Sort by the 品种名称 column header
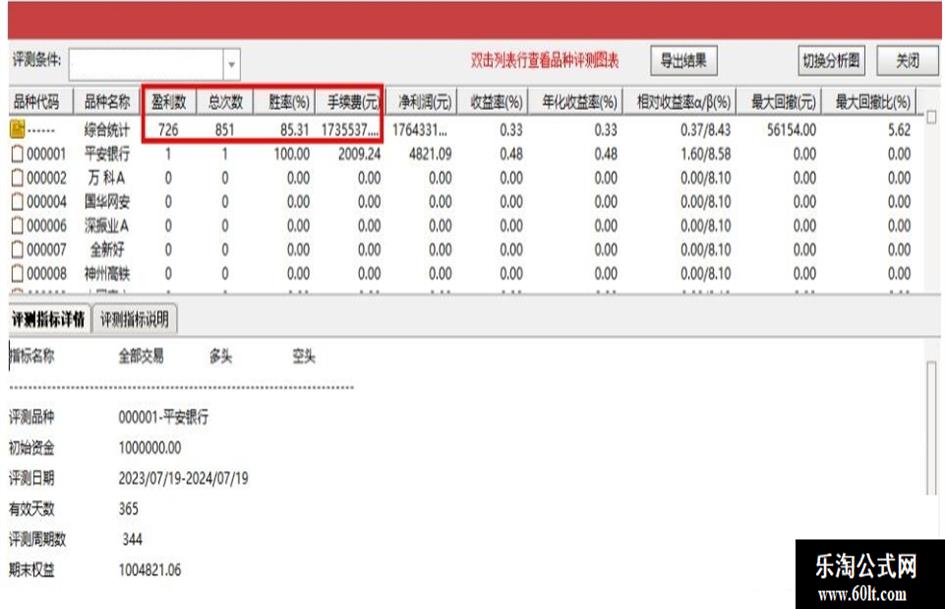Image resolution: width=945 pixels, height=609 pixels. pyautogui.click(x=107, y=102)
